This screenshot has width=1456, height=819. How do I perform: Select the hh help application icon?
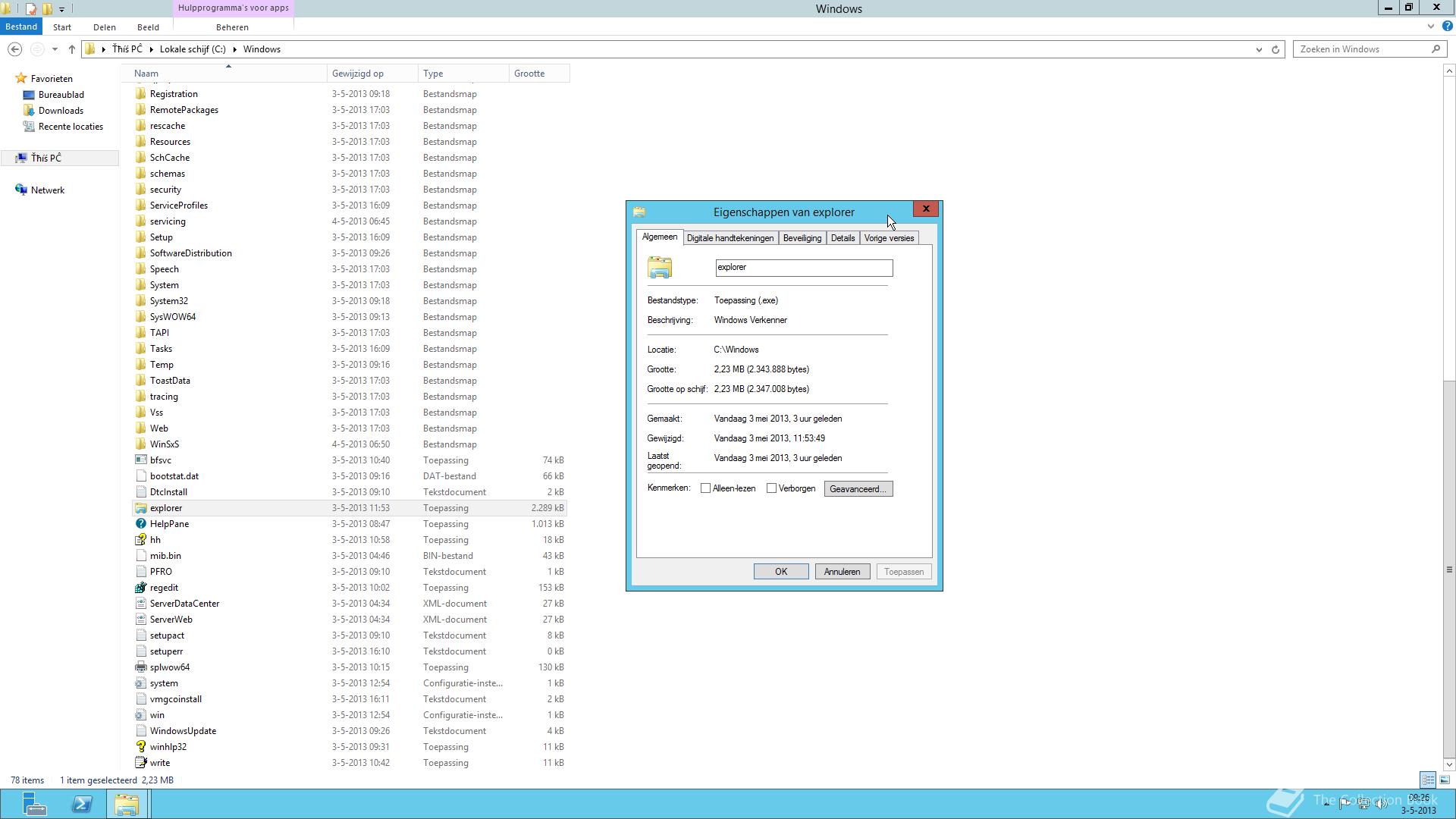[x=140, y=540]
